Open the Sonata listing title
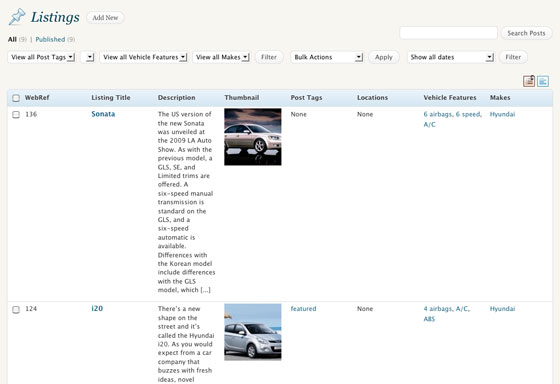 point(103,114)
